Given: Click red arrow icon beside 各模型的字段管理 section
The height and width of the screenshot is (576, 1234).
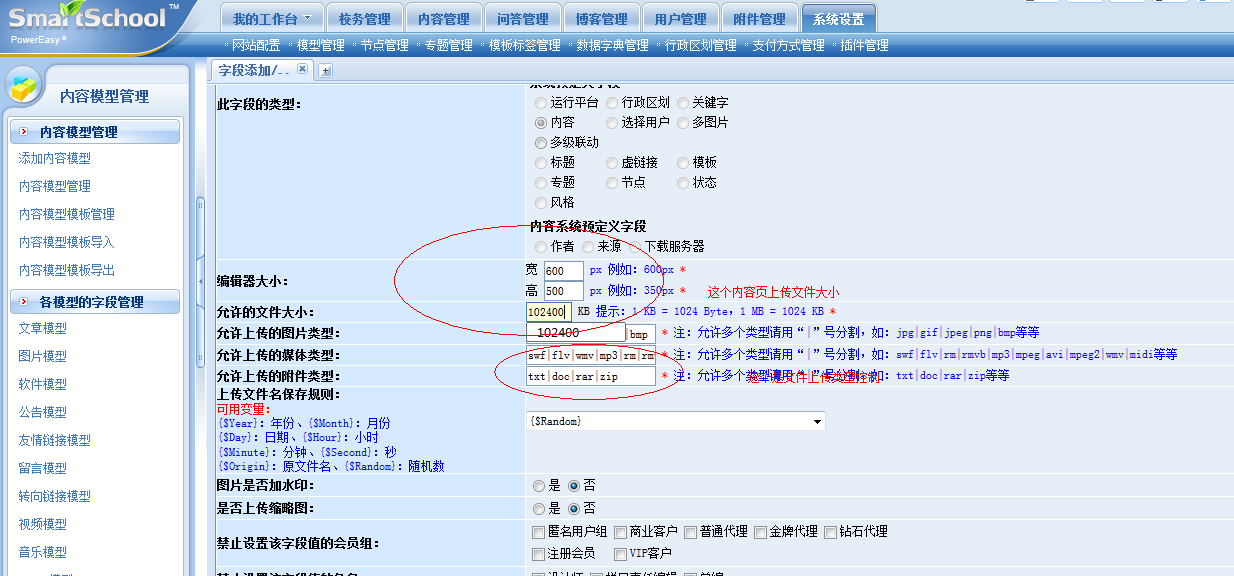Looking at the screenshot, I should 24,301.
